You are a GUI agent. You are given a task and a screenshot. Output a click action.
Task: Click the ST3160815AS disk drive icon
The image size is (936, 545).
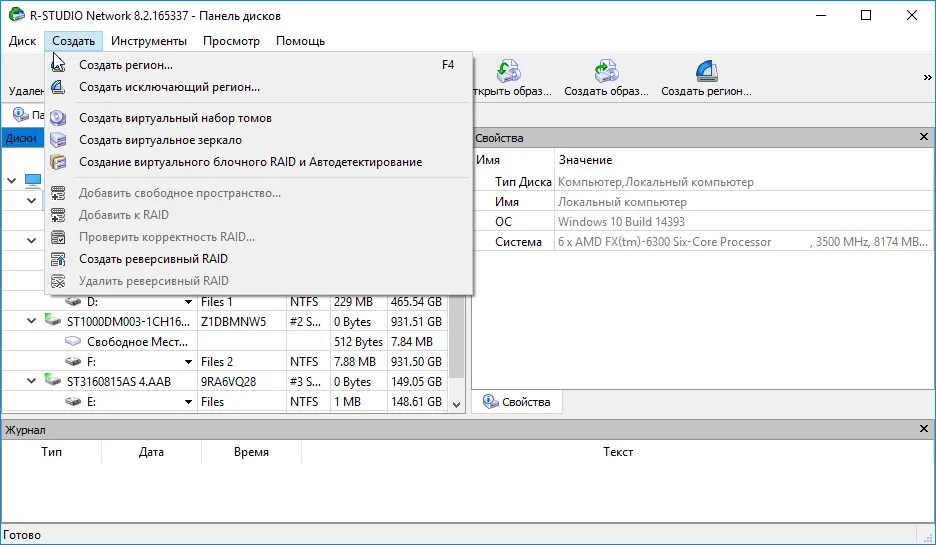(x=53, y=380)
